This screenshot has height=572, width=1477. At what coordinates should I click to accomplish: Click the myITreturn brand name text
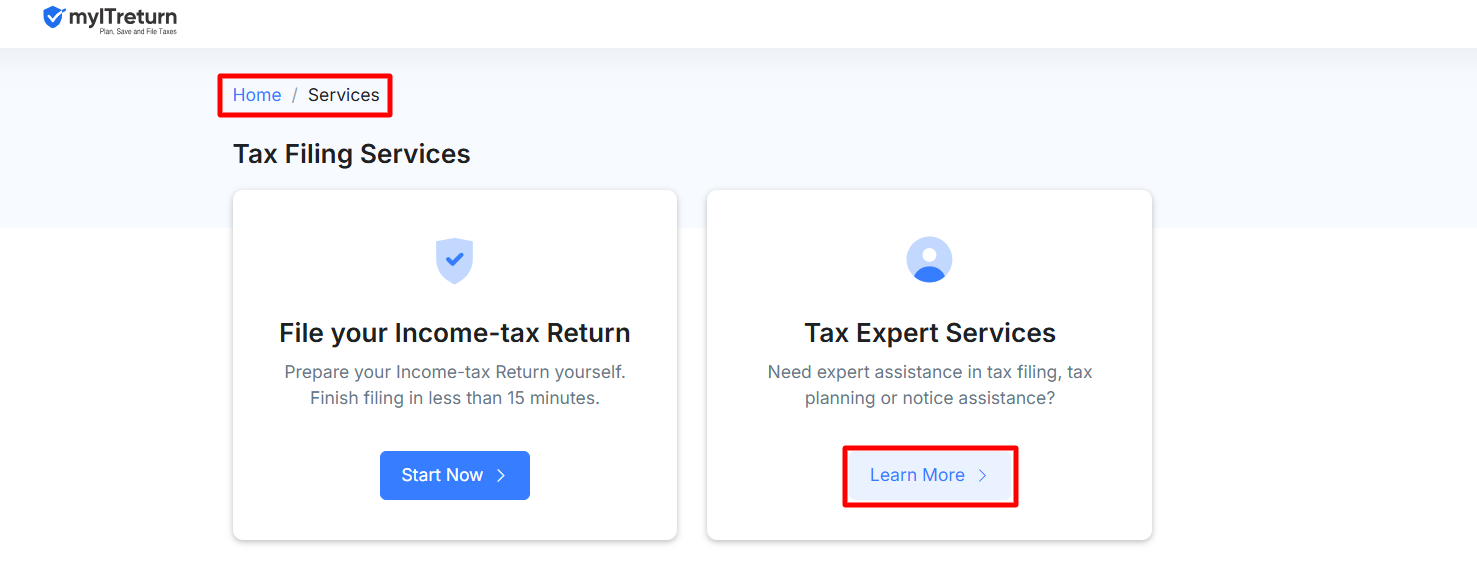(123, 16)
